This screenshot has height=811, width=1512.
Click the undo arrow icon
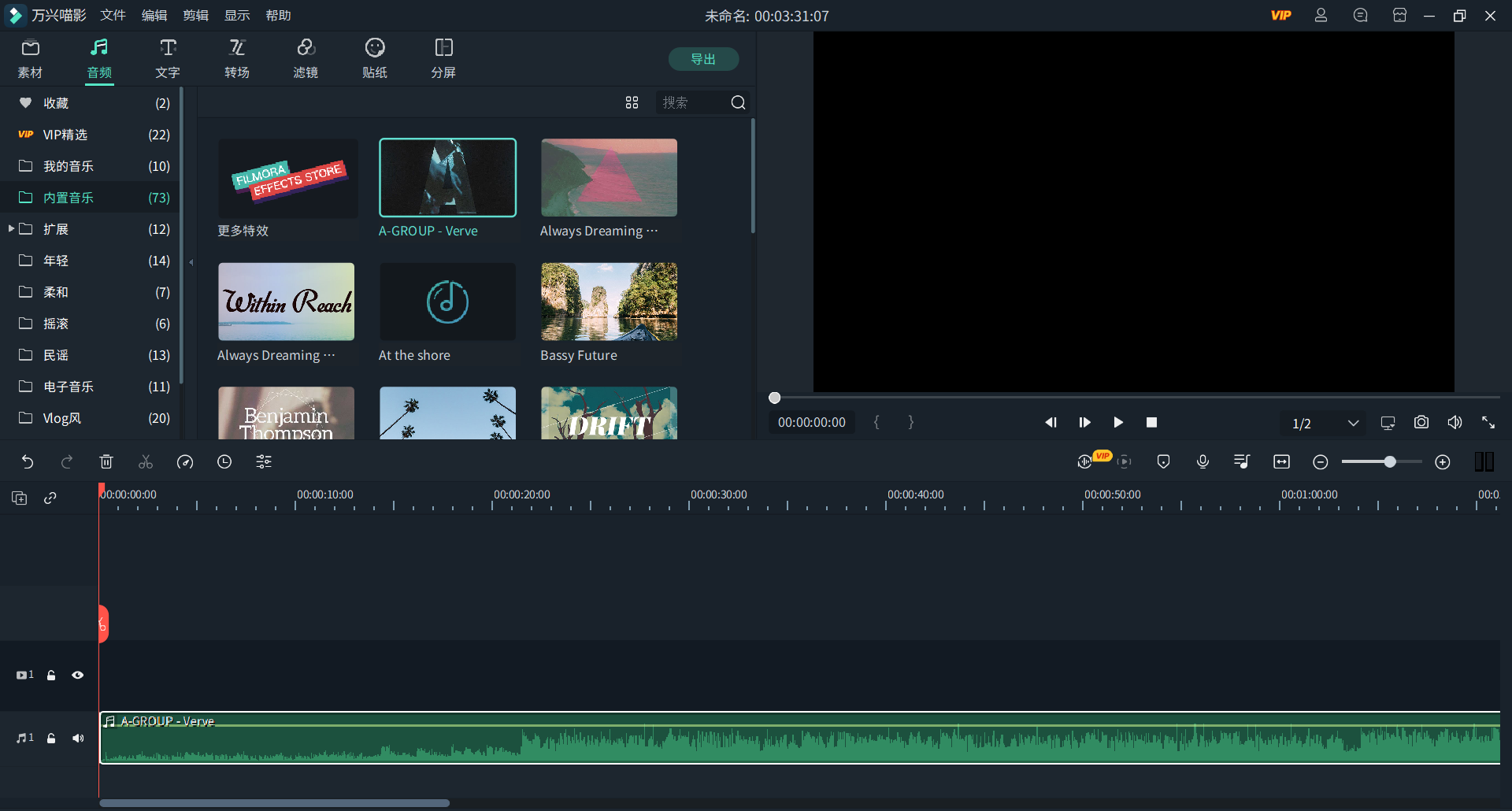tap(28, 462)
